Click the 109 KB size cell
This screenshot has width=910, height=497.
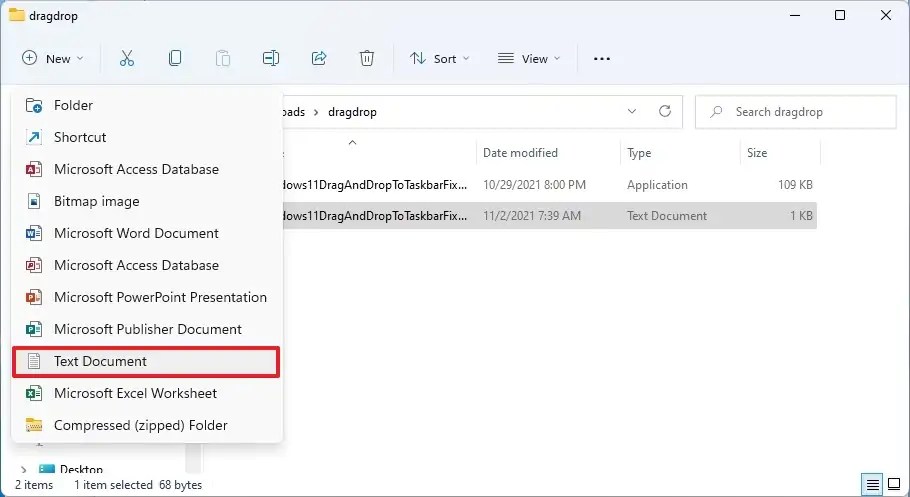point(795,185)
